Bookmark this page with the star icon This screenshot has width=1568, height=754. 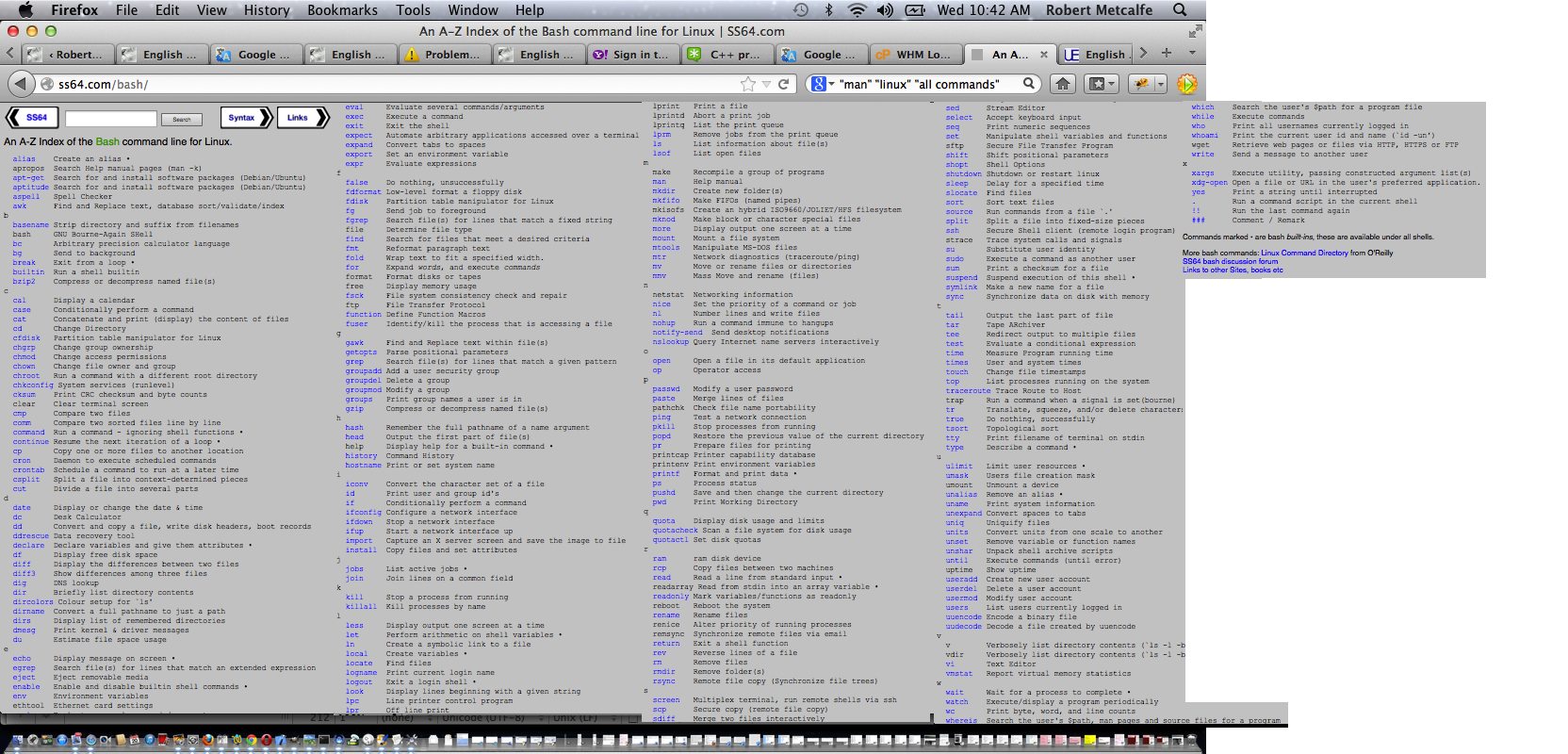click(748, 84)
